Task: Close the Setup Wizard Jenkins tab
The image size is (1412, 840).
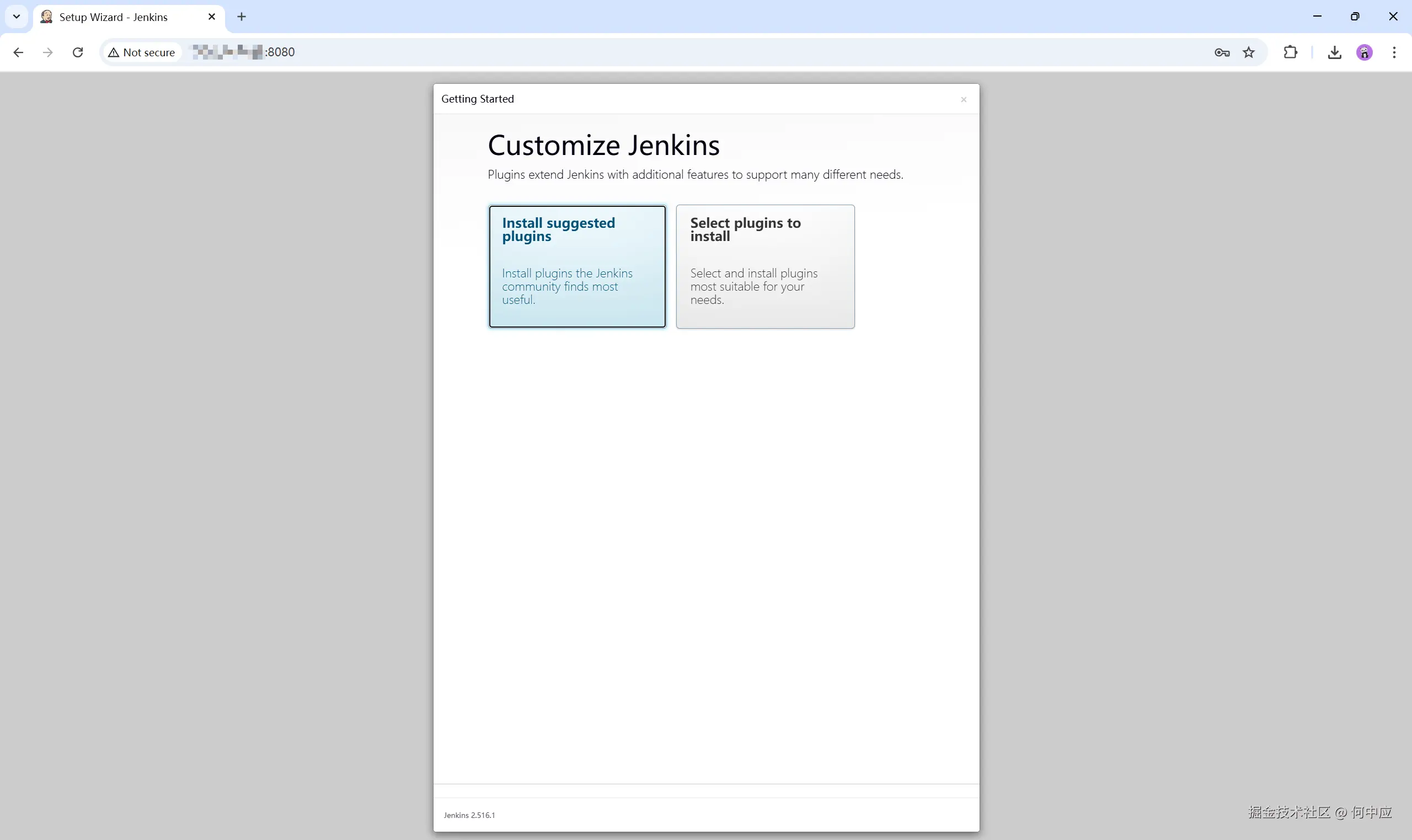Action: coord(212,17)
